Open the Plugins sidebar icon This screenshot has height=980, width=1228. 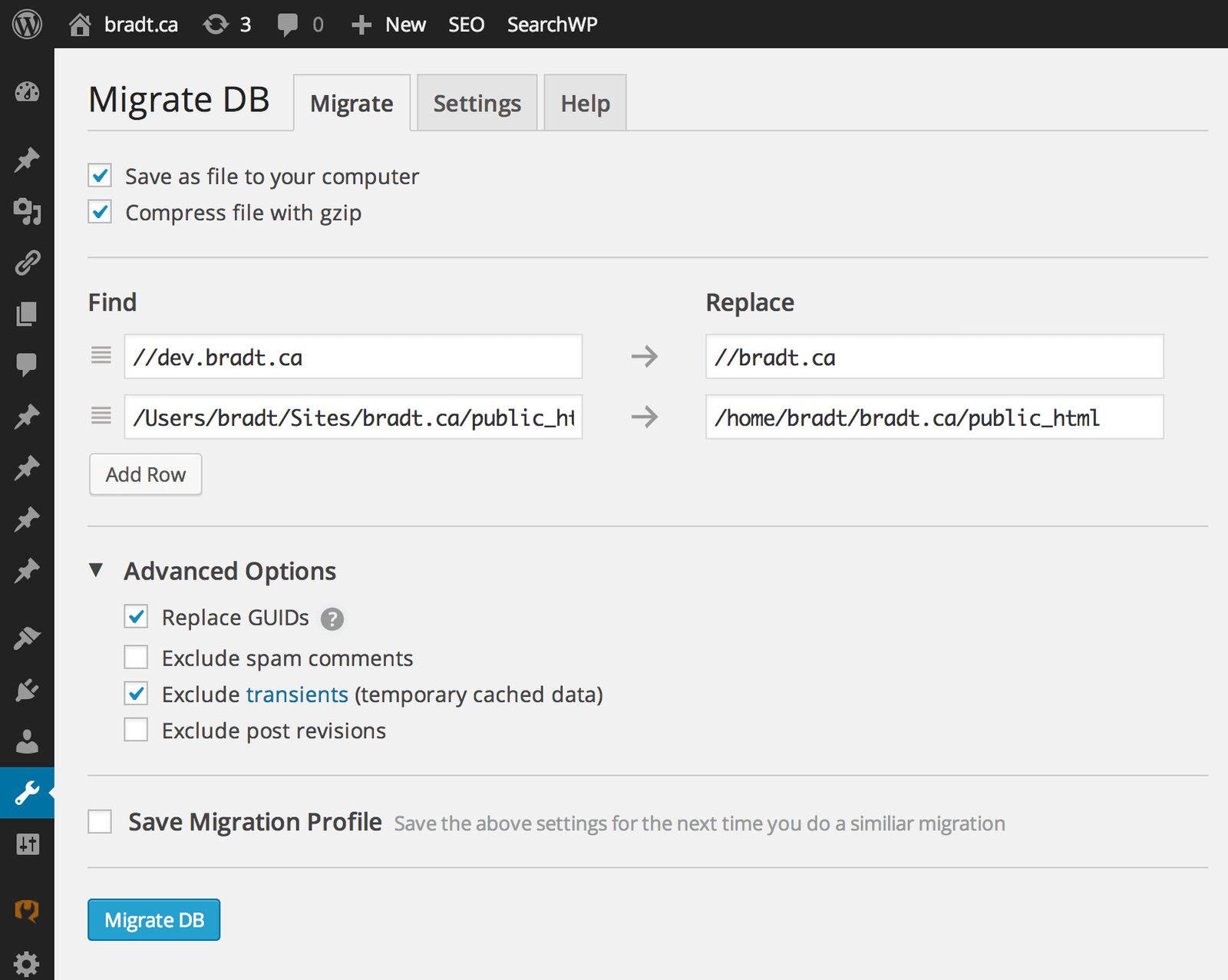(x=27, y=690)
